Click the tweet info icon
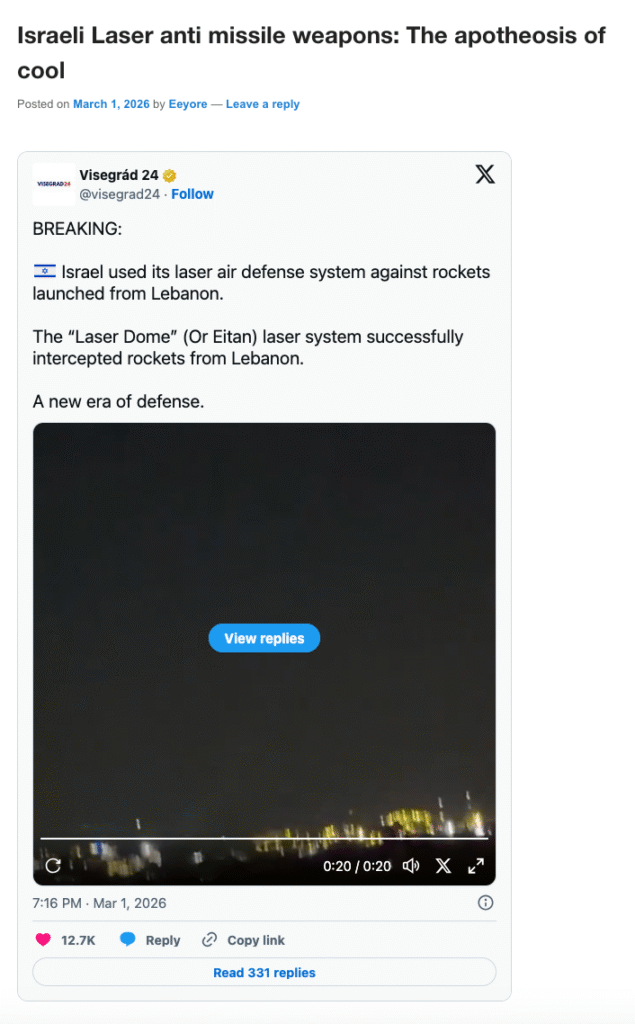The width and height of the screenshot is (635, 1024). click(485, 903)
